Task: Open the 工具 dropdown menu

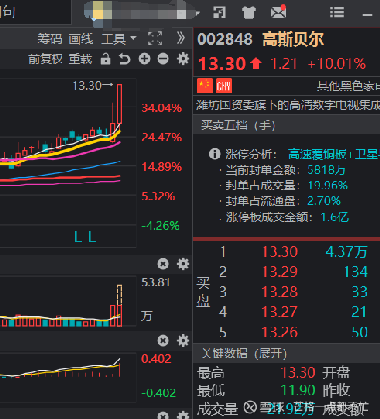Action: tap(119, 39)
